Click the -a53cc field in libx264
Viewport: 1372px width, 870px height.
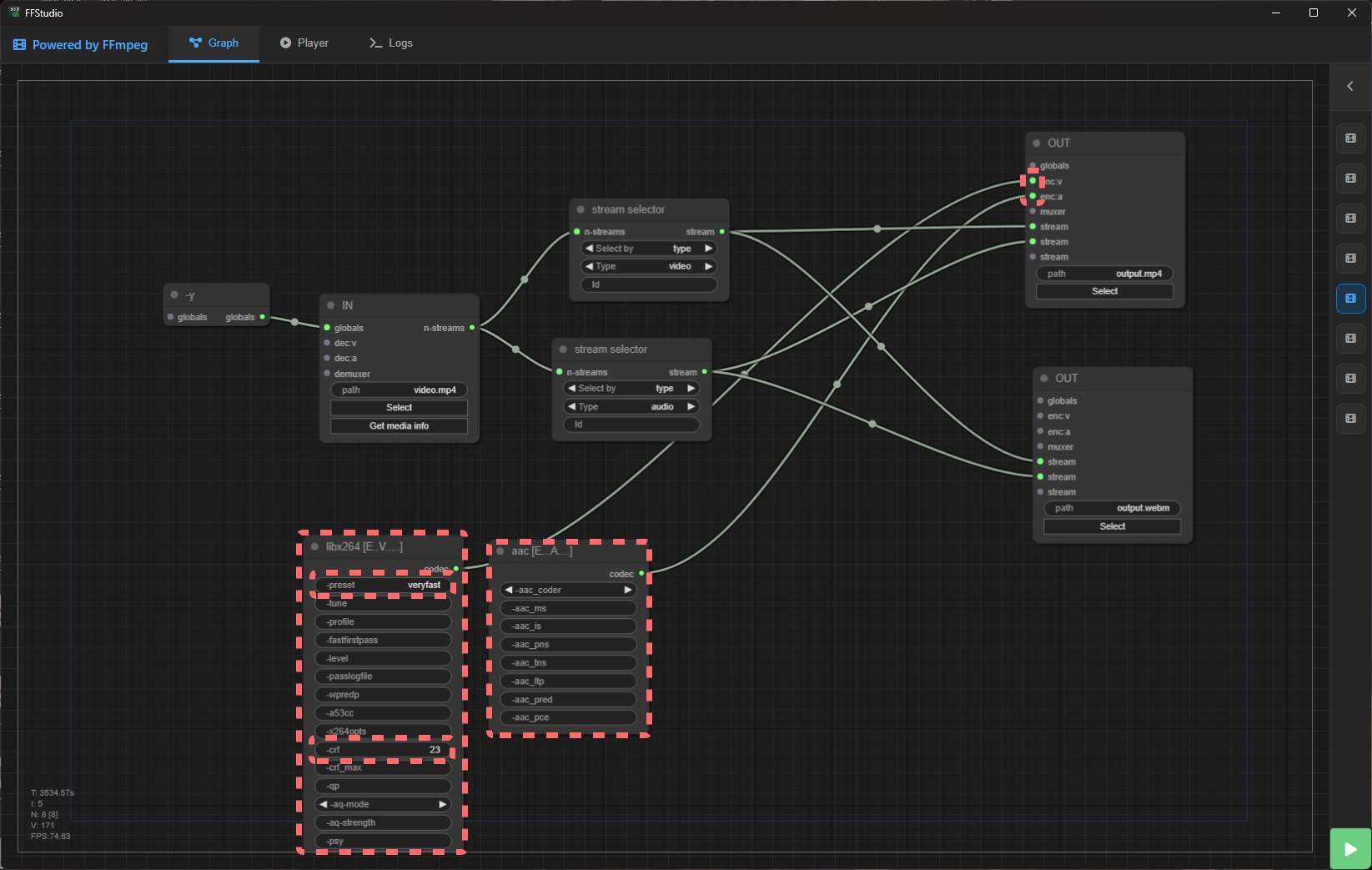tap(383, 713)
